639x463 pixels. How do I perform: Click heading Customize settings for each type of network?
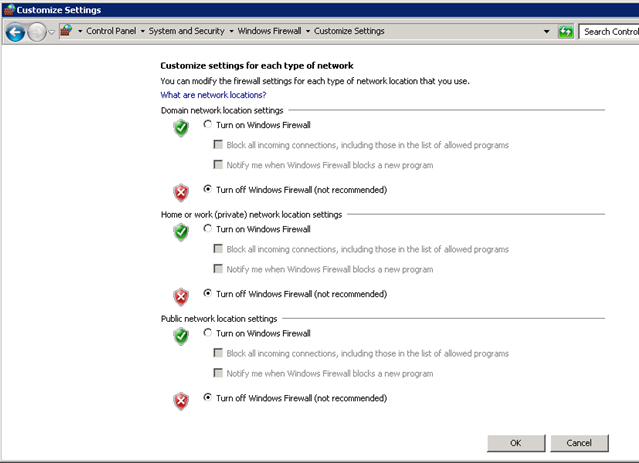pyautogui.click(x=257, y=66)
